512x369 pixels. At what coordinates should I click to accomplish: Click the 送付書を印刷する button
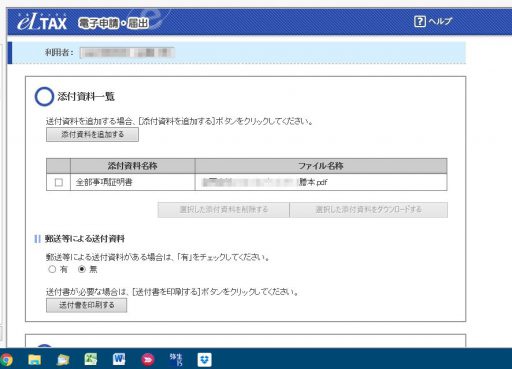[87, 305]
